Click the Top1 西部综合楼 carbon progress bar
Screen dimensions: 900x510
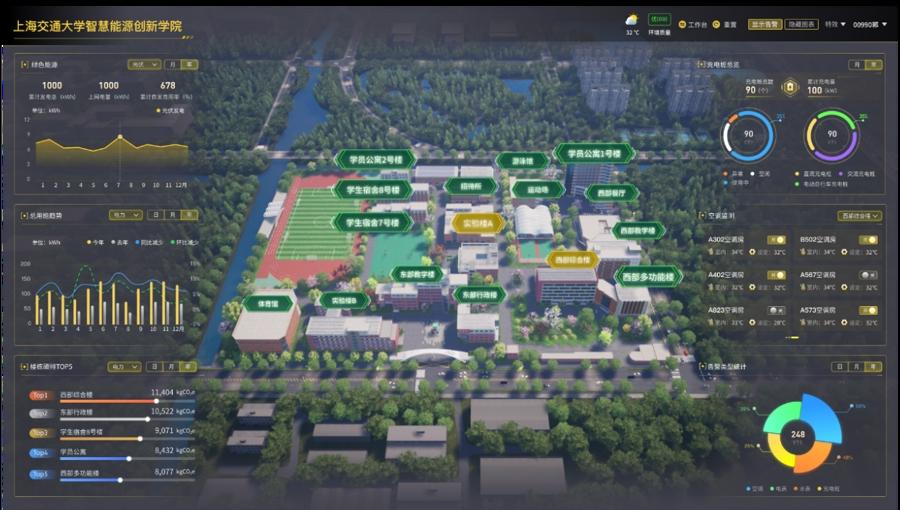point(110,402)
